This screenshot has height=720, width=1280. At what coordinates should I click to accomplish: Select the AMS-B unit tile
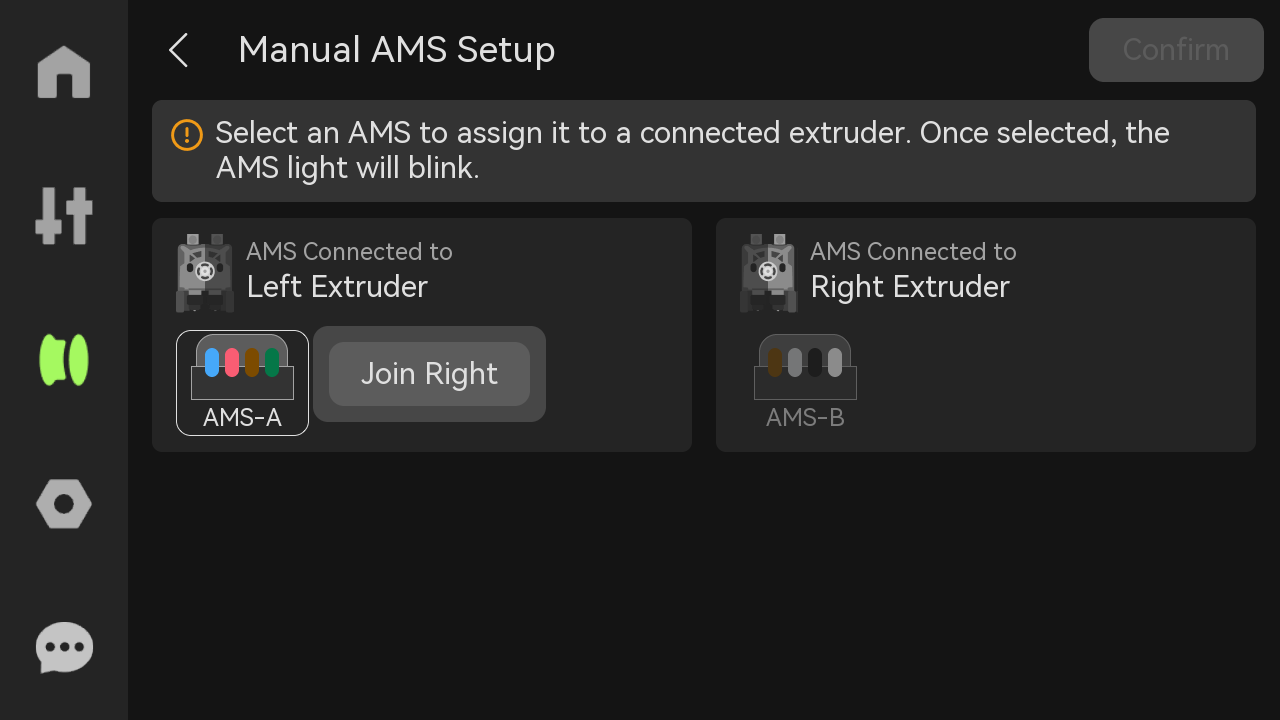coord(805,383)
